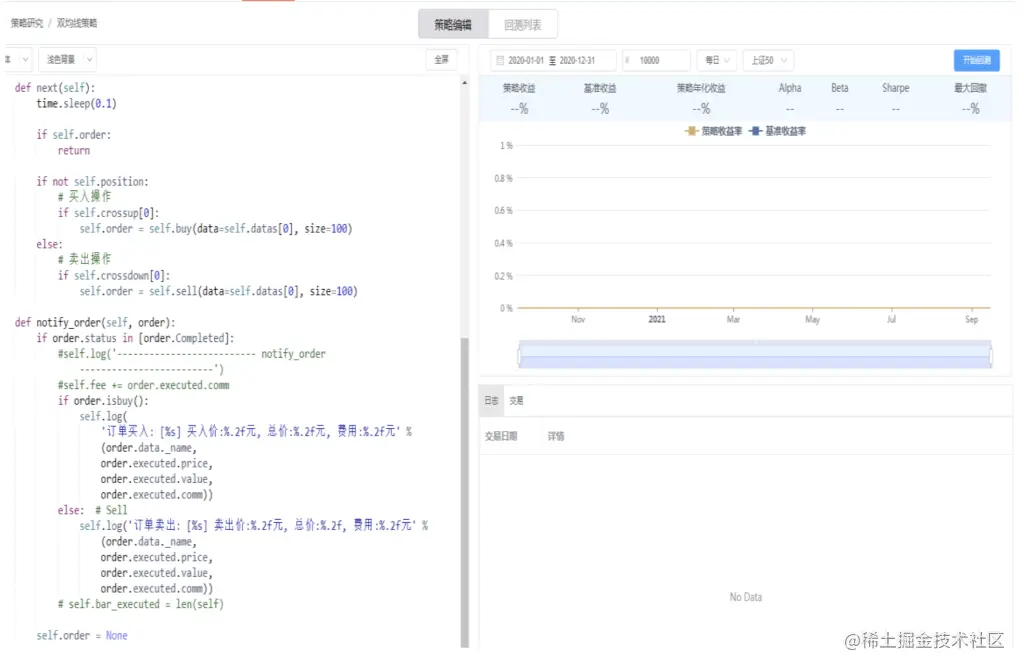Click the self.buy(...) order code line

click(x=216, y=229)
